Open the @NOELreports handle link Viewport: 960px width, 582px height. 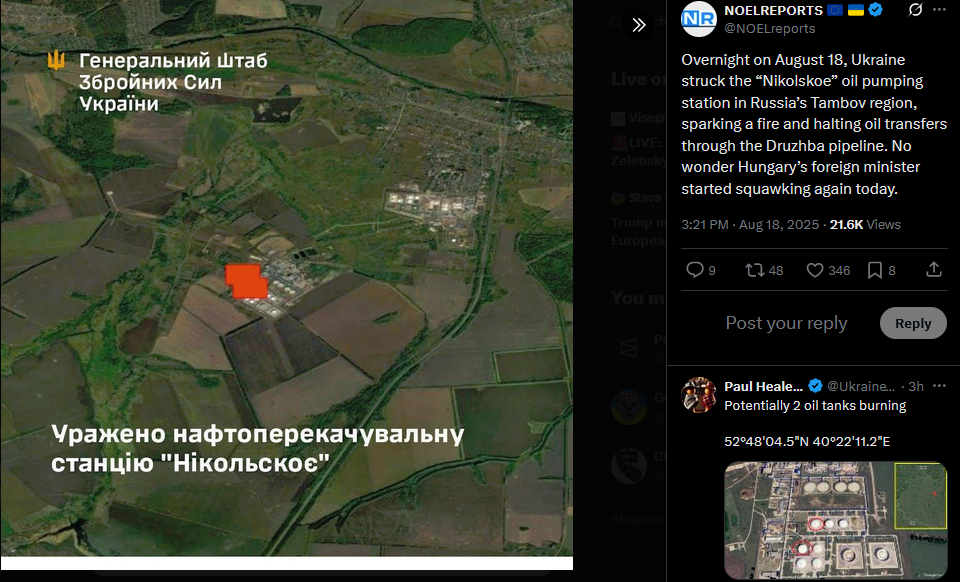[x=770, y=29]
